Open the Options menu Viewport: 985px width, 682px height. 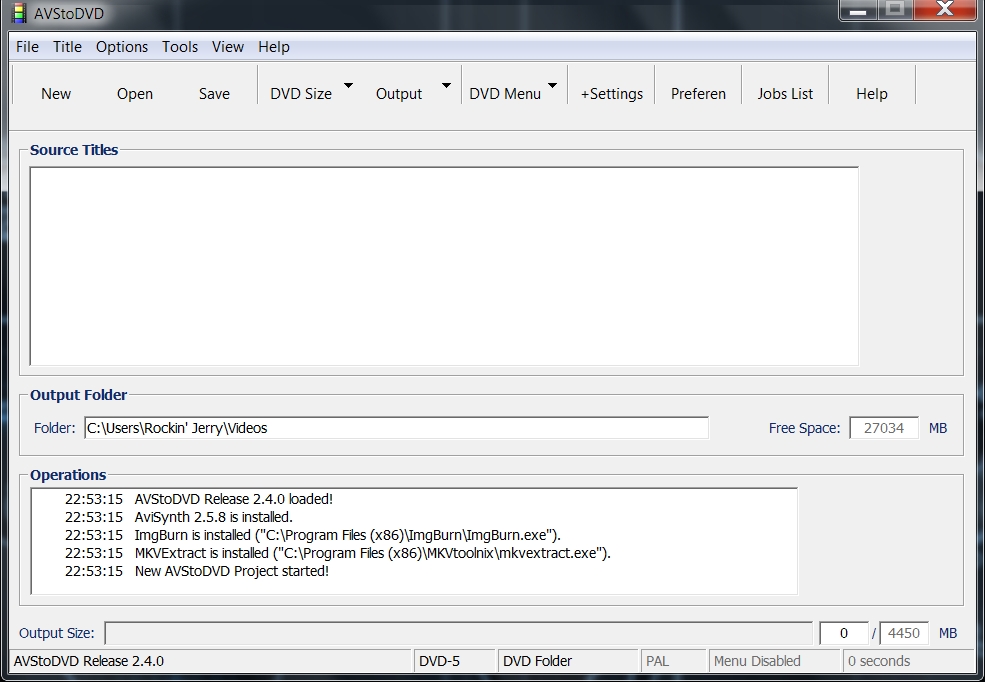(122, 47)
